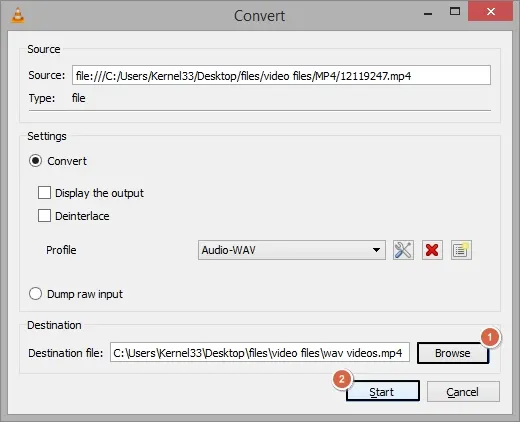The width and height of the screenshot is (520, 422).
Task: Cancel the convert dialog
Action: [463, 391]
